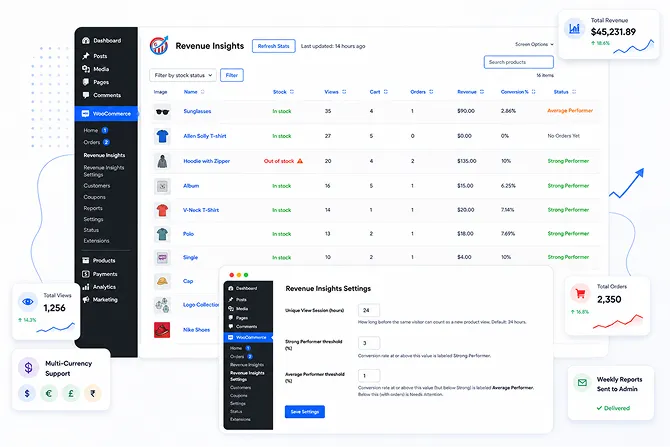Sort by the Cart column header
Image resolution: width=670 pixels, height=447 pixels.
pyautogui.click(x=379, y=92)
